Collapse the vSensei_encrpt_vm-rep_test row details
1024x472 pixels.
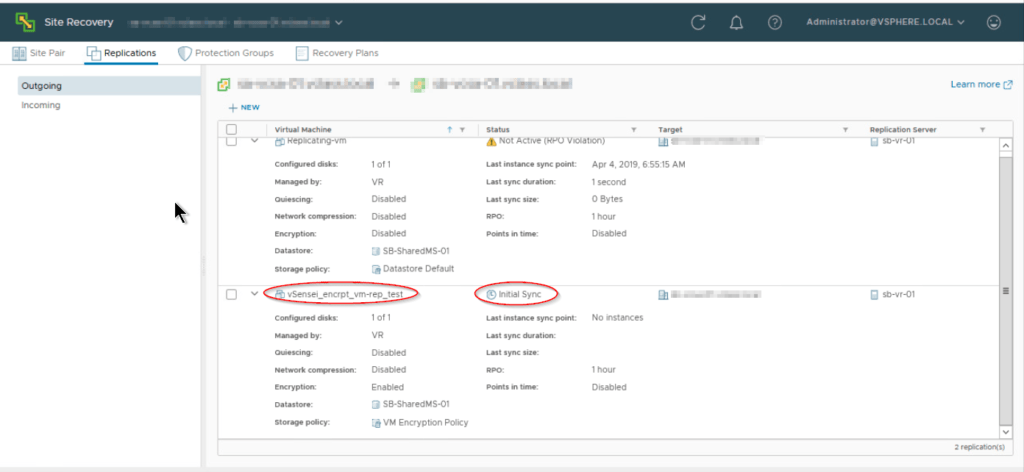255,294
